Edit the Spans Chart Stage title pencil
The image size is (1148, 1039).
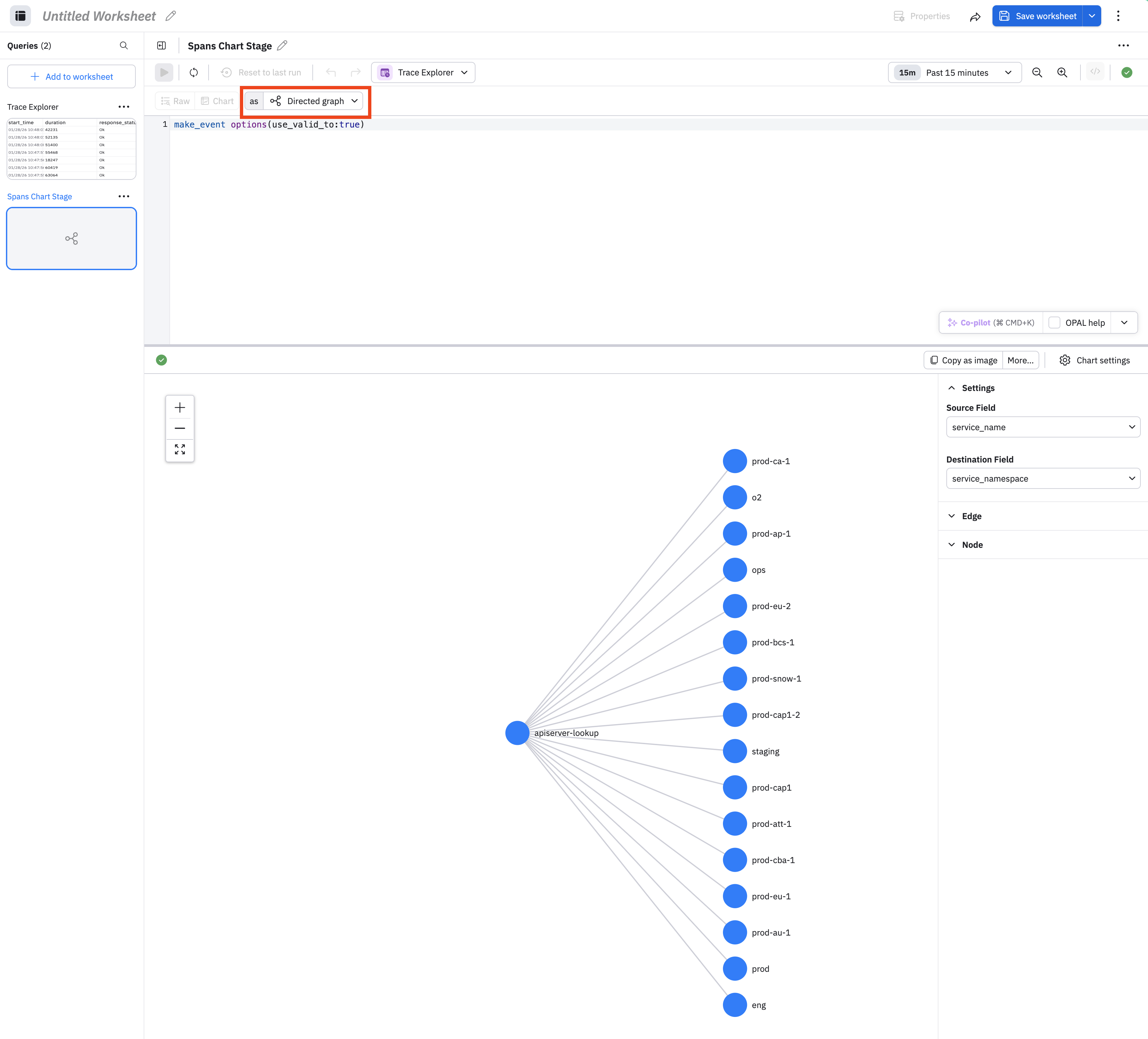click(282, 45)
